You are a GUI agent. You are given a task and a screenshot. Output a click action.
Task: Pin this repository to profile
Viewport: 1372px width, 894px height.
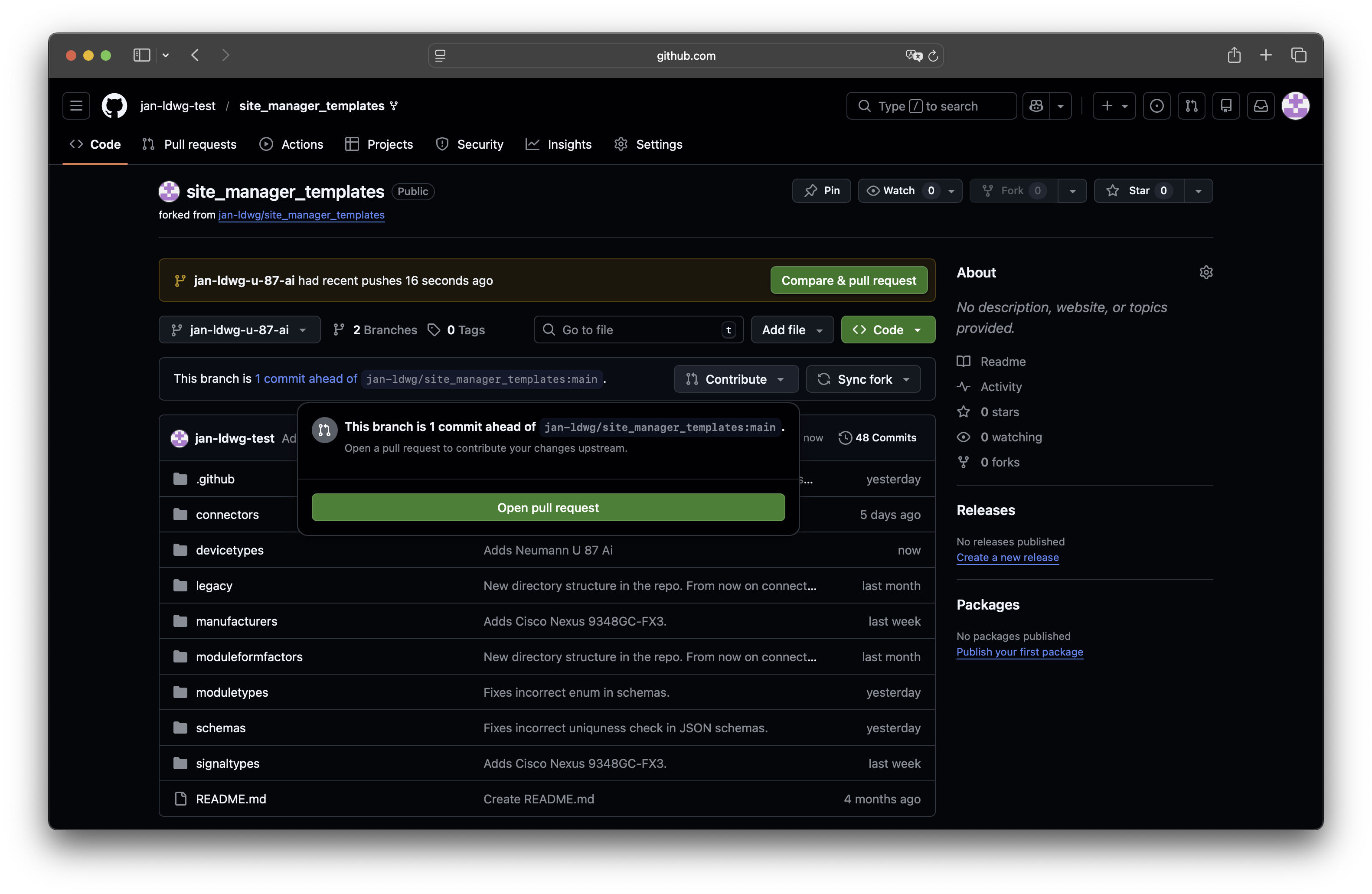[821, 191]
